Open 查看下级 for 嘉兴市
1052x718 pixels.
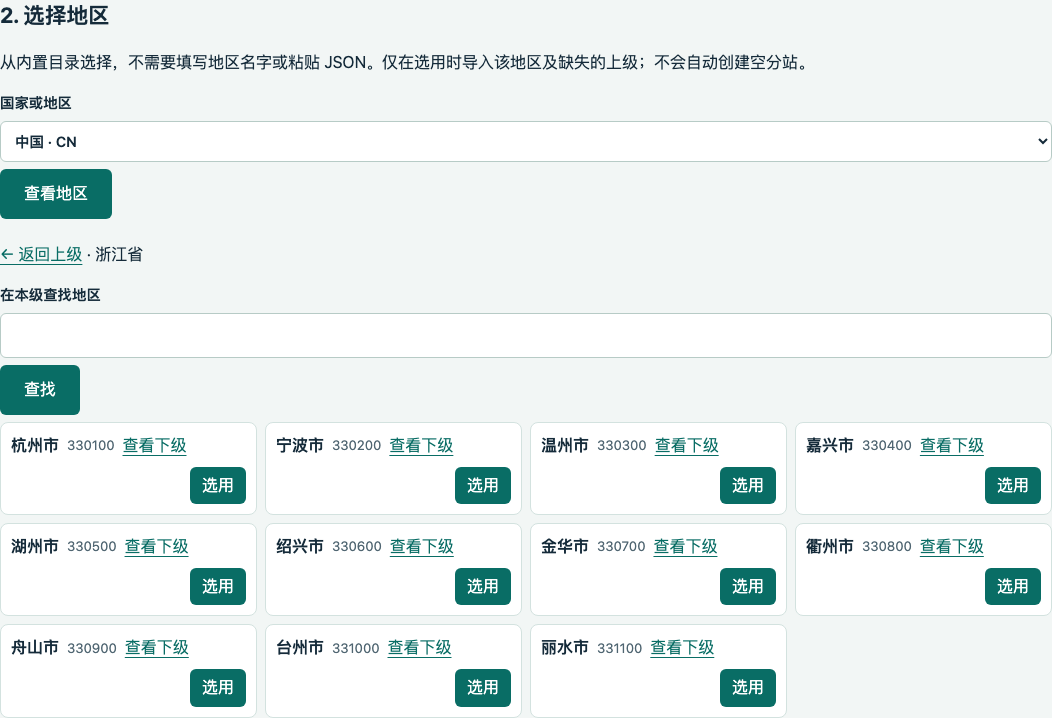[951, 446]
